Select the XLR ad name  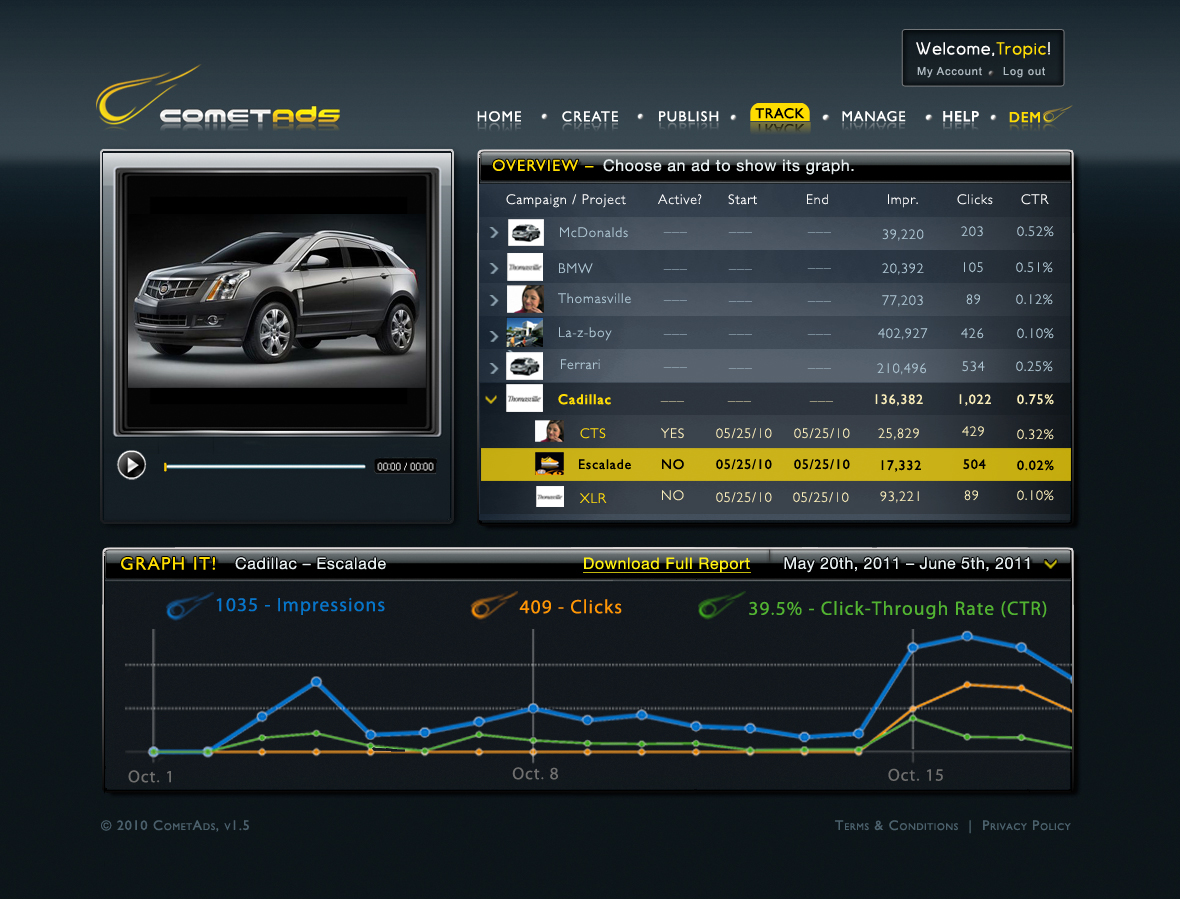(593, 498)
